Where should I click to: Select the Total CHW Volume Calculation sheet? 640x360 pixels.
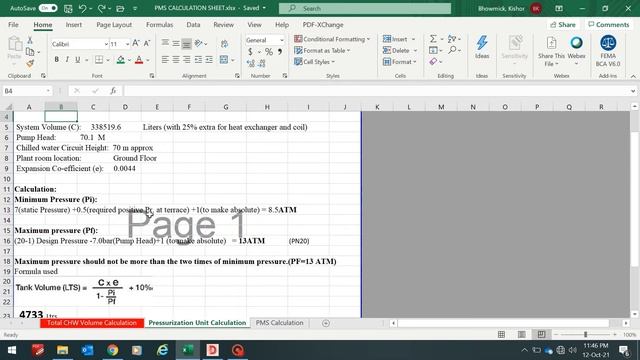pos(92,323)
